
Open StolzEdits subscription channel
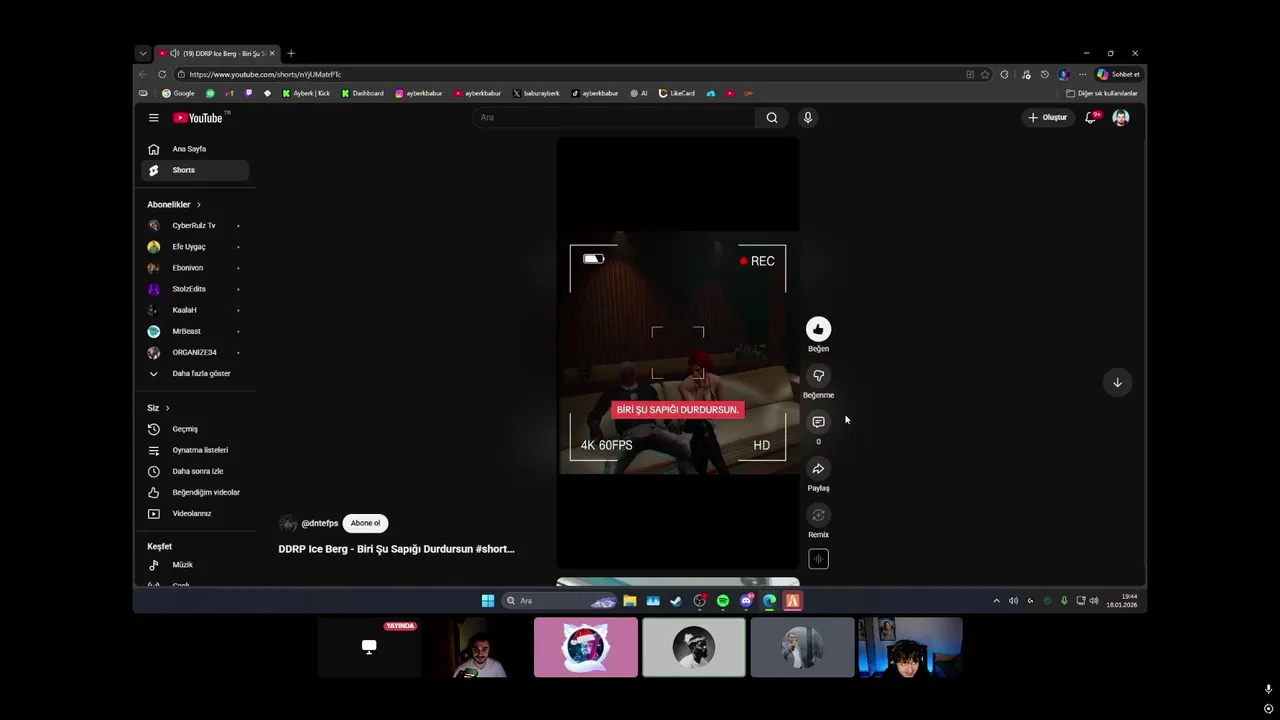(x=195, y=289)
